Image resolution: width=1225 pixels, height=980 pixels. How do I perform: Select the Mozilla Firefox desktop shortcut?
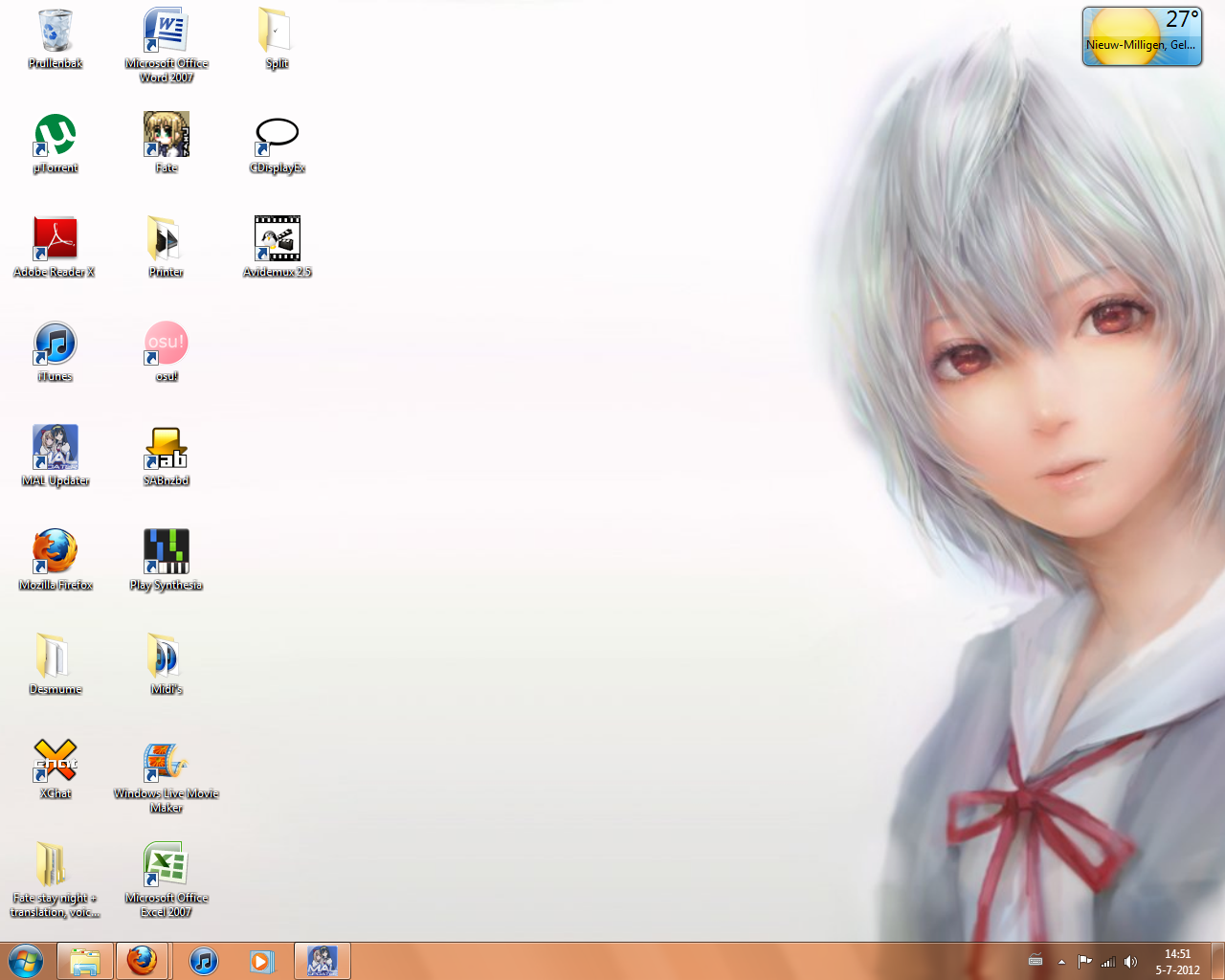coord(56,561)
